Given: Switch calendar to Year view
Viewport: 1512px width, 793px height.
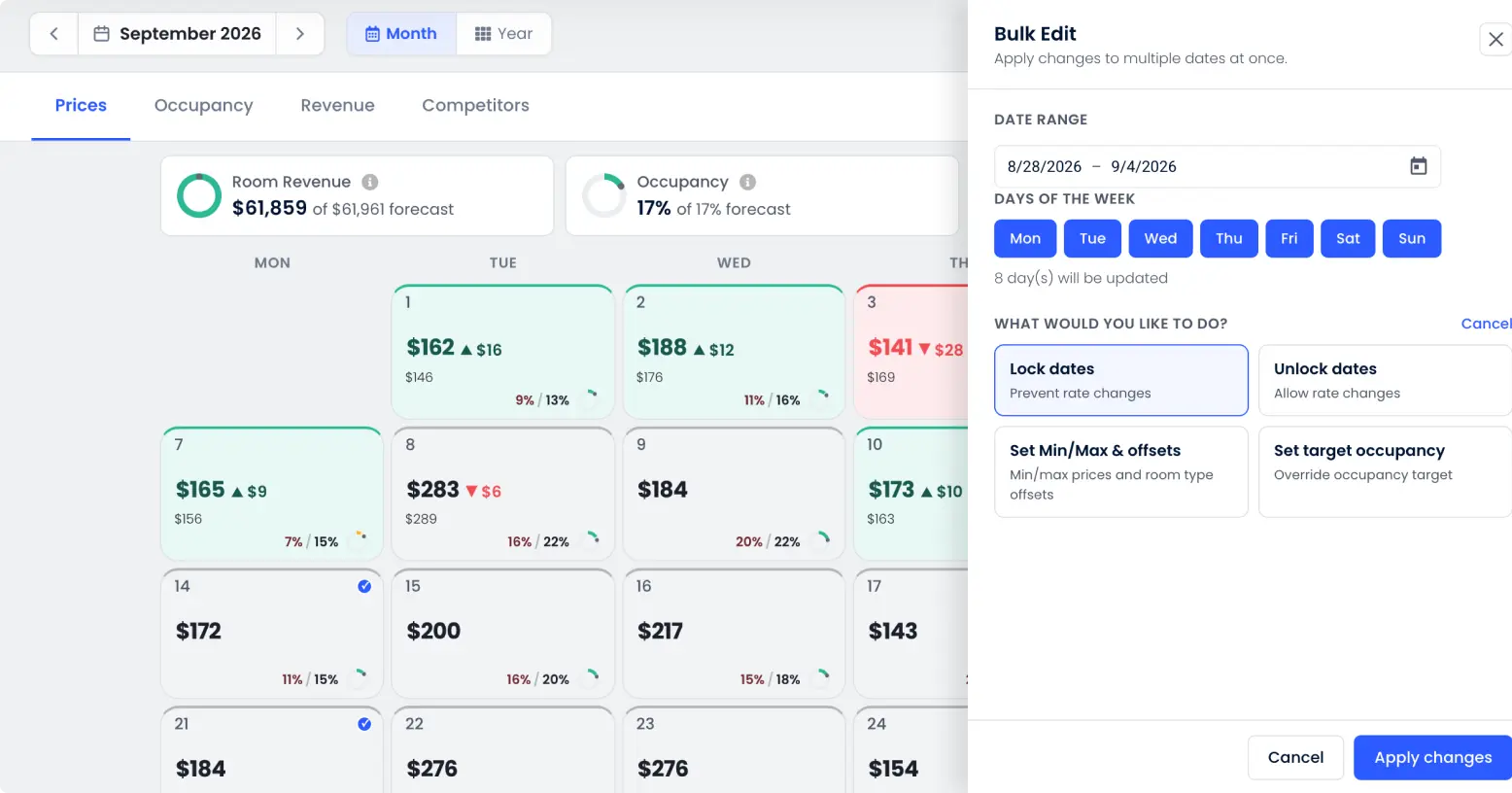Looking at the screenshot, I should pyautogui.click(x=503, y=34).
